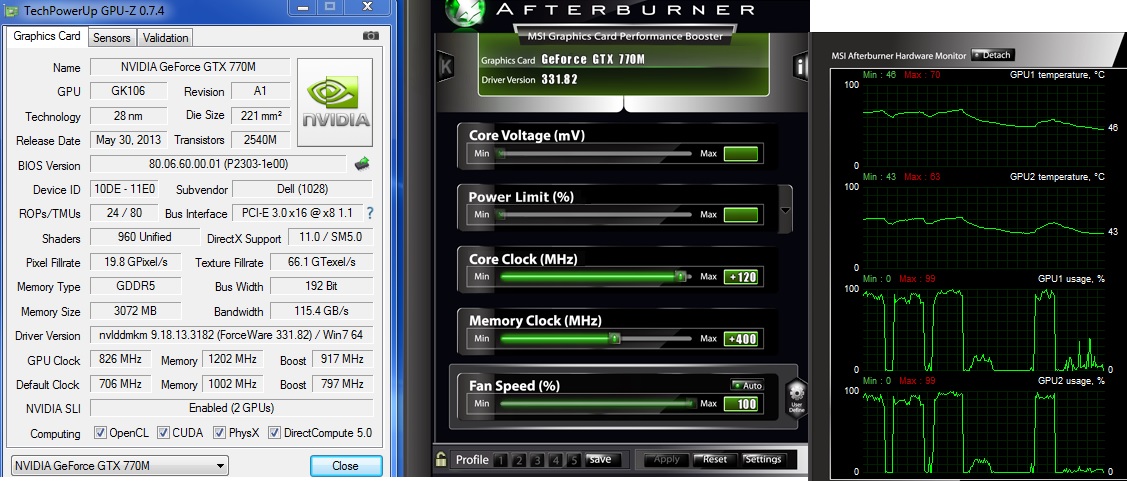The image size is (1127, 481).
Task: Switch to the Graphics Card tab
Action: tap(47, 36)
